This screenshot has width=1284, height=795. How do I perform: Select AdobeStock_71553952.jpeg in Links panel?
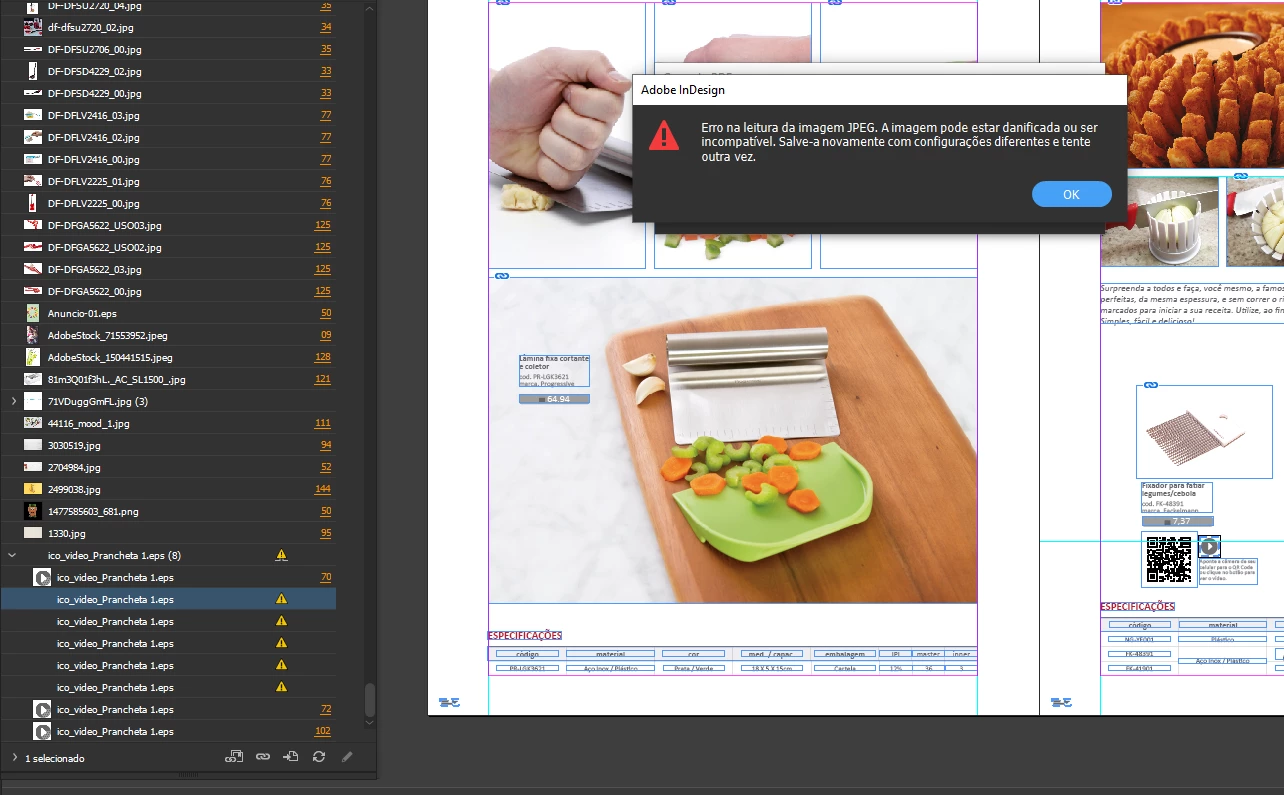[168, 335]
